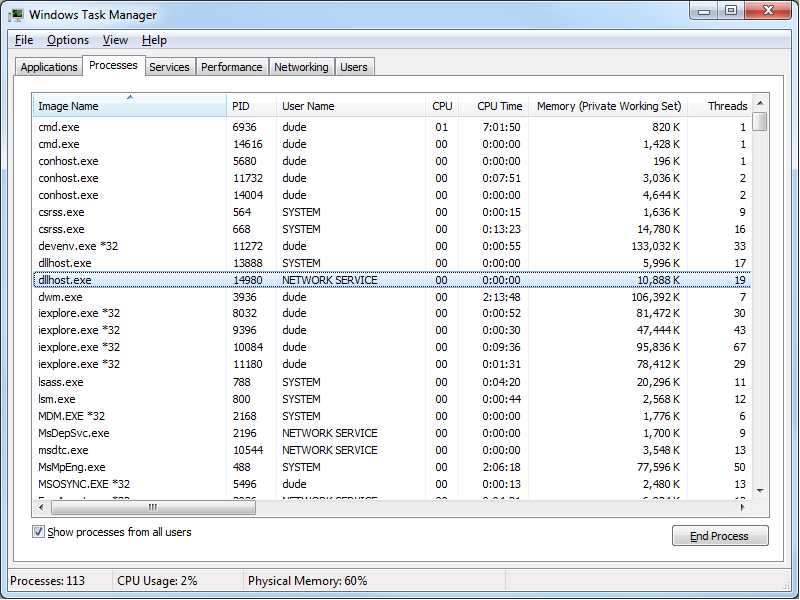Click the End Process button

(x=719, y=536)
